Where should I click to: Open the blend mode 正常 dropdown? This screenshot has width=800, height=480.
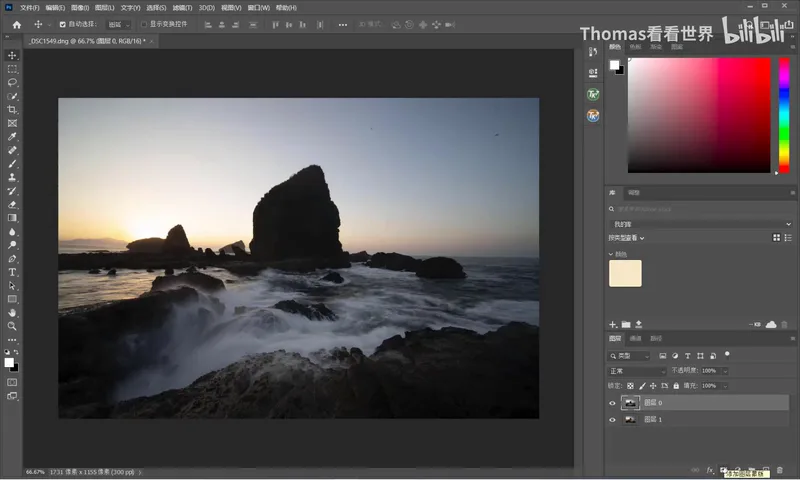coord(637,371)
